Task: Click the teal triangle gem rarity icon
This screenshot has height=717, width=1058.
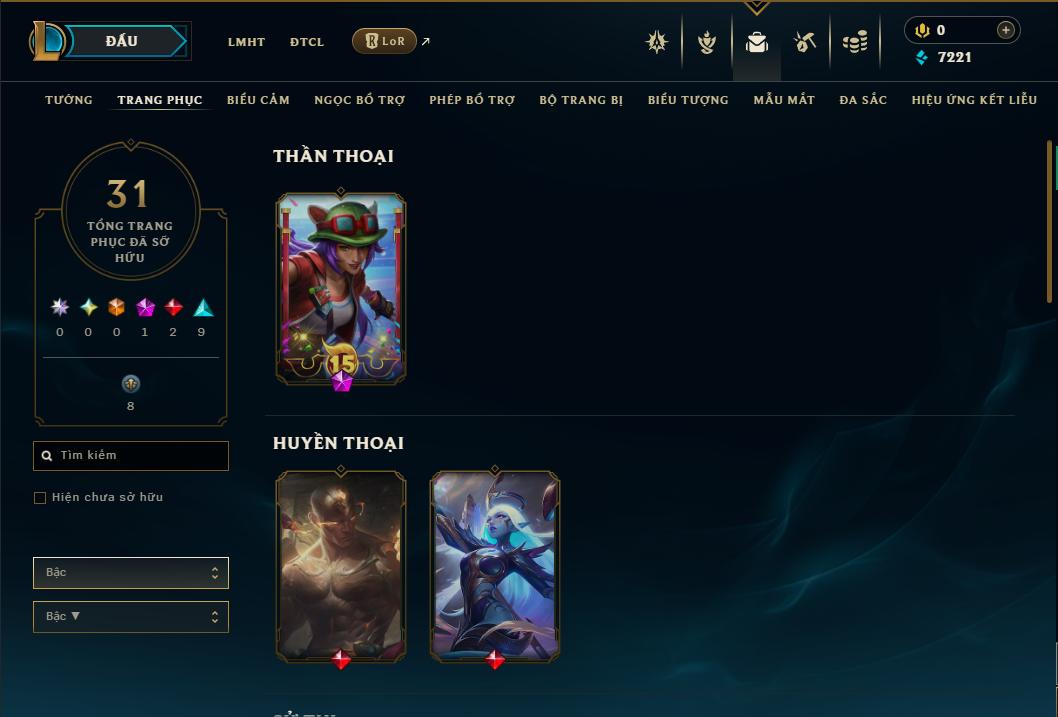Action: click(203, 308)
